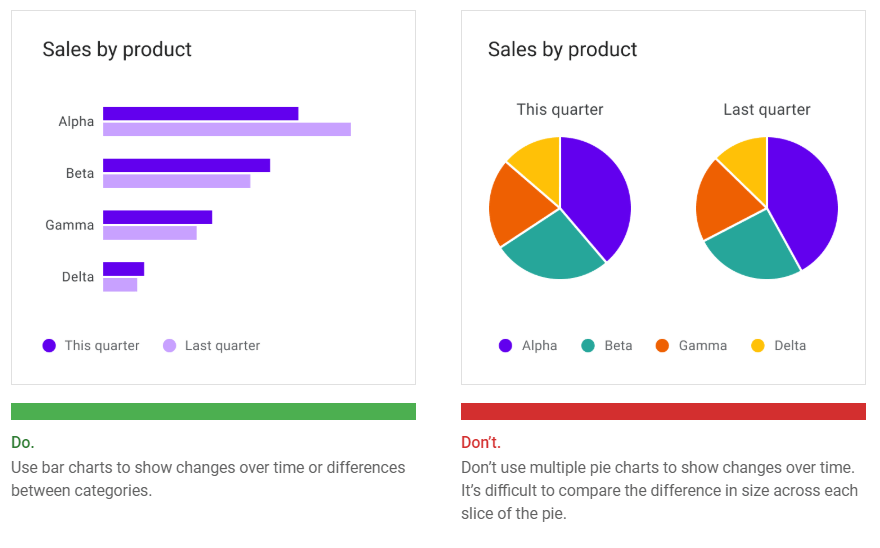
Task: Click the purple This quarter legend dot
Action: tap(49, 346)
